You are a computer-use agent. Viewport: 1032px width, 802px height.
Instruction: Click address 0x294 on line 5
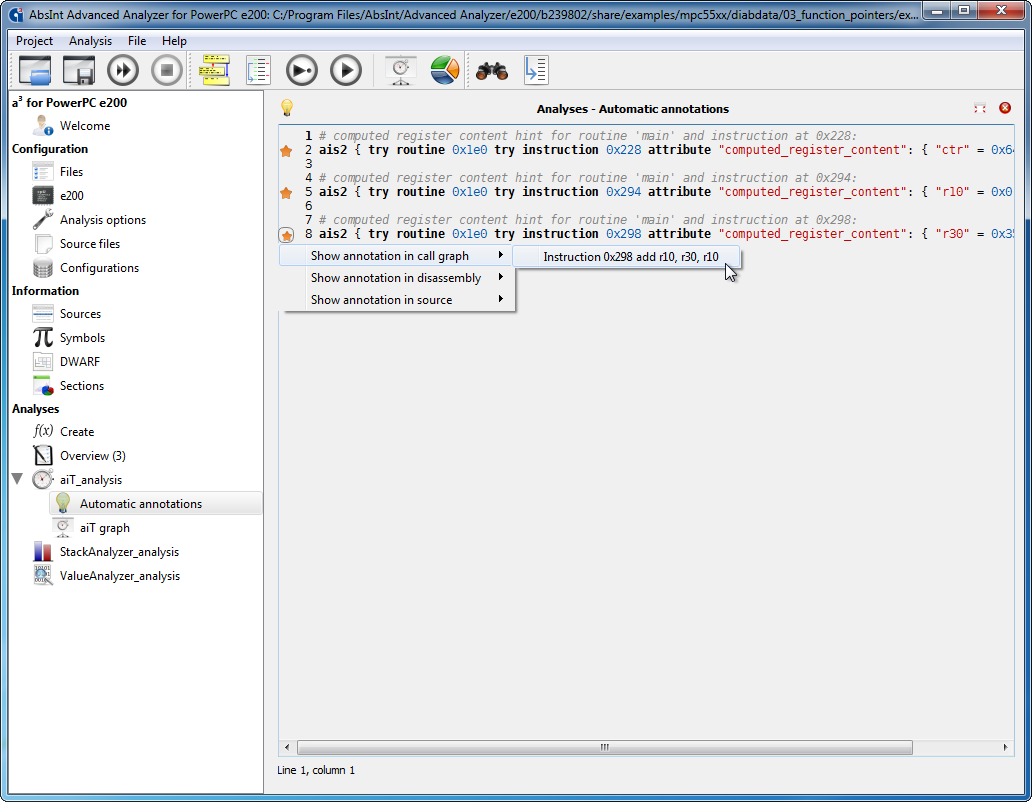(623, 192)
